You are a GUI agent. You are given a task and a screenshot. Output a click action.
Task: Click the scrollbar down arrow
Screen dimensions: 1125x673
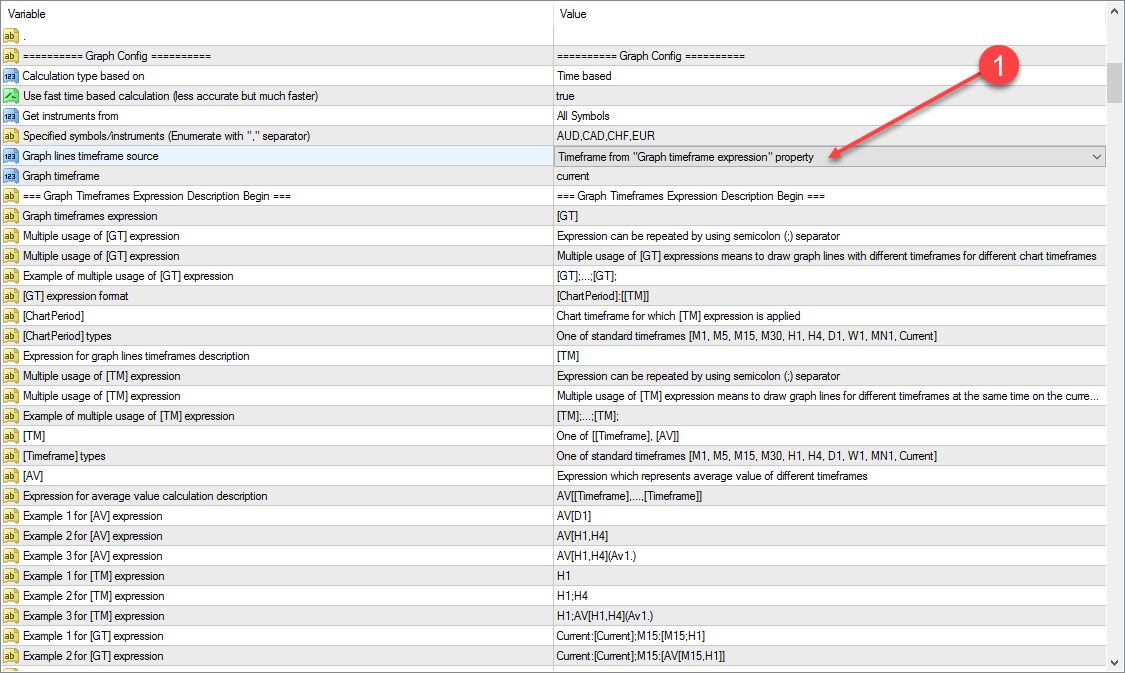(x=1115, y=661)
